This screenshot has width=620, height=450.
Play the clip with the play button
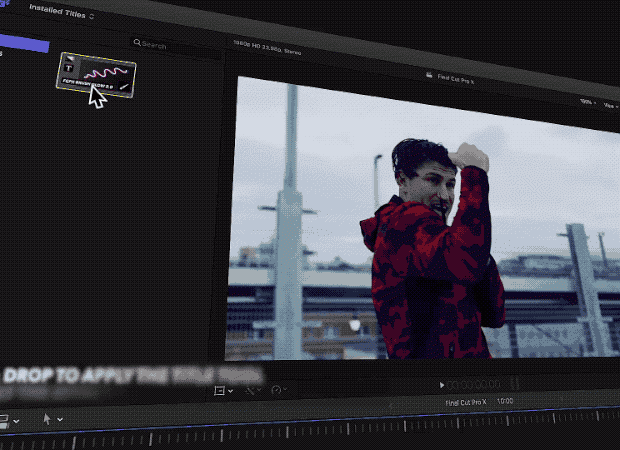coord(441,385)
